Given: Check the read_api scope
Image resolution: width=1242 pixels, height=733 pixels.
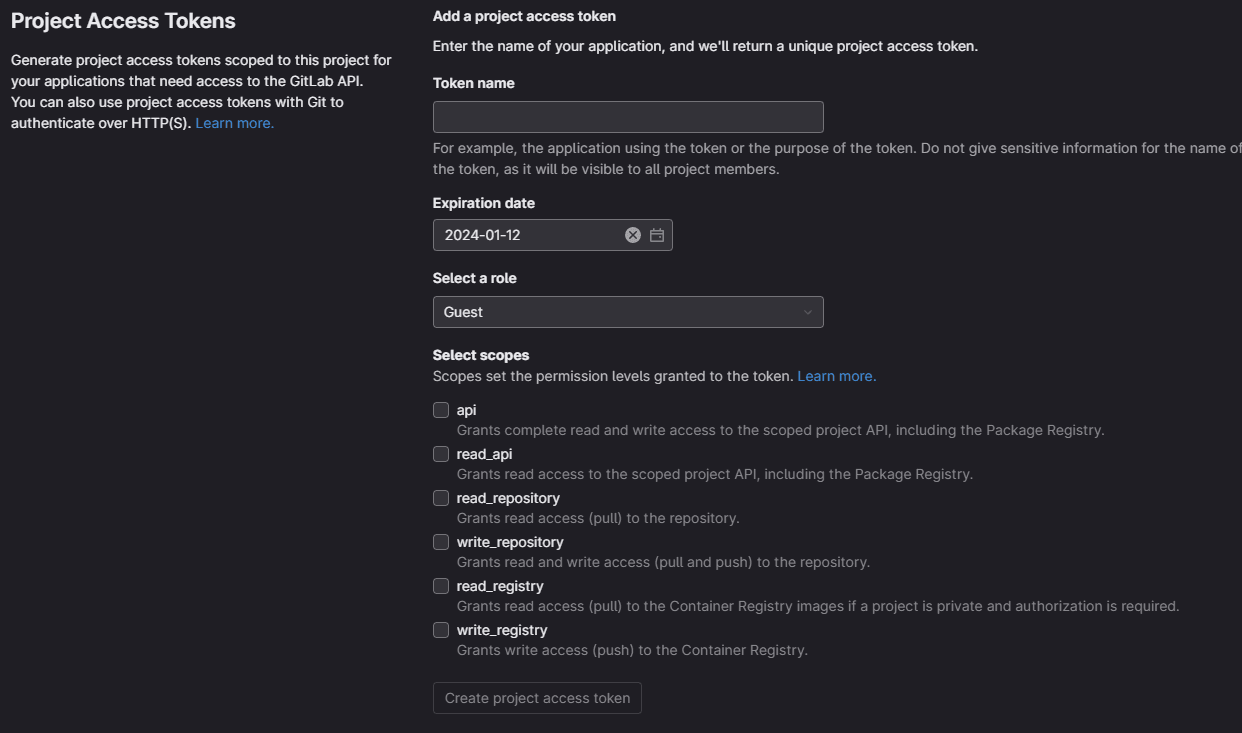Looking at the screenshot, I should tap(441, 454).
